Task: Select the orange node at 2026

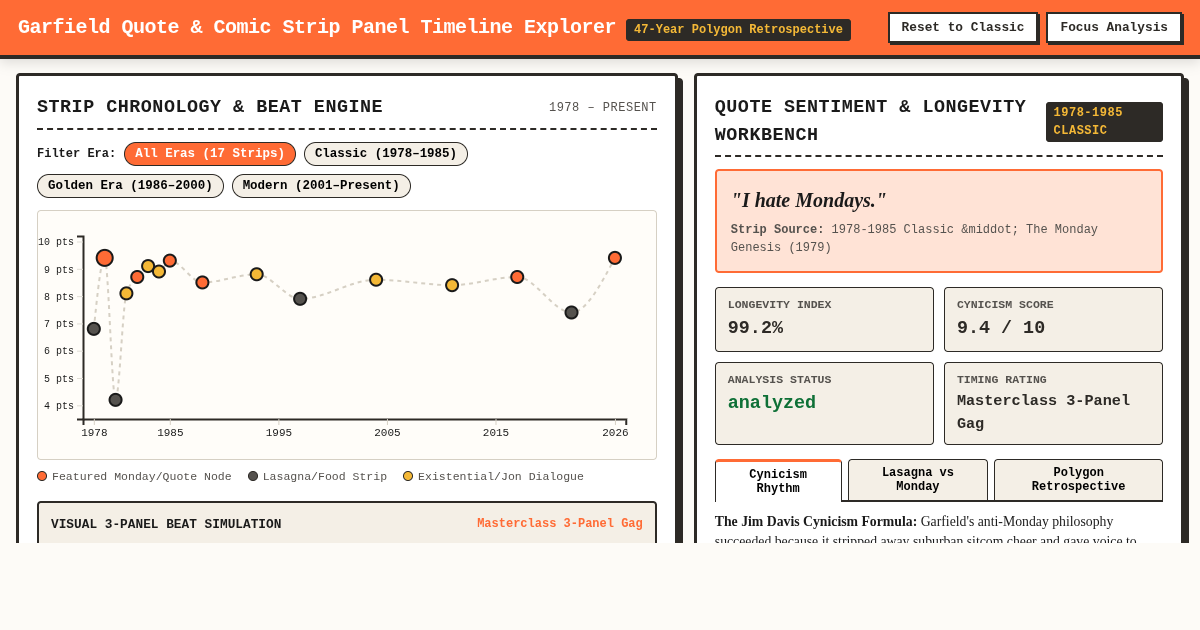Action: tap(615, 258)
